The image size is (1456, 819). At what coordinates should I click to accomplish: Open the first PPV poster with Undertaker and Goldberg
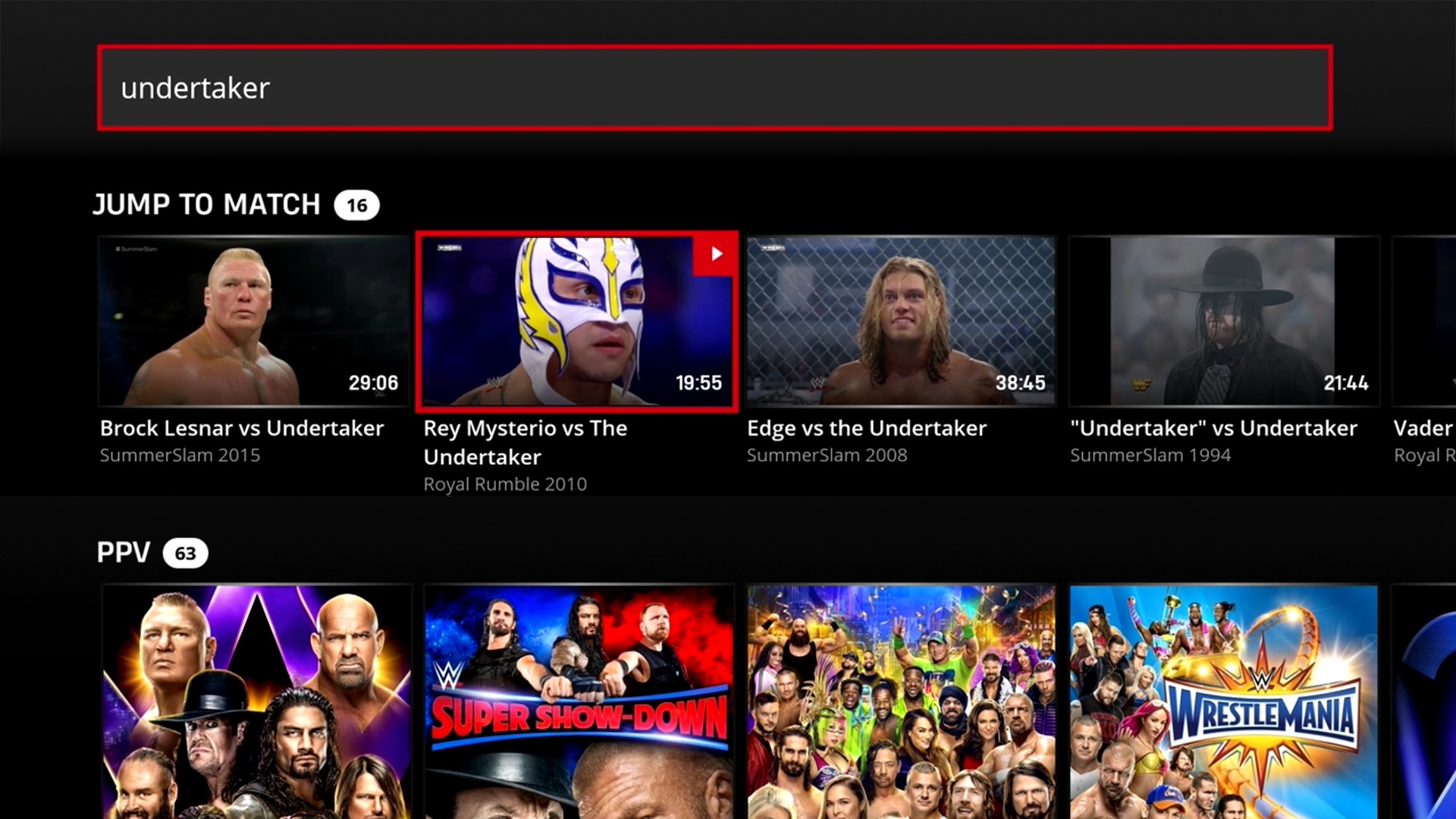point(256,698)
